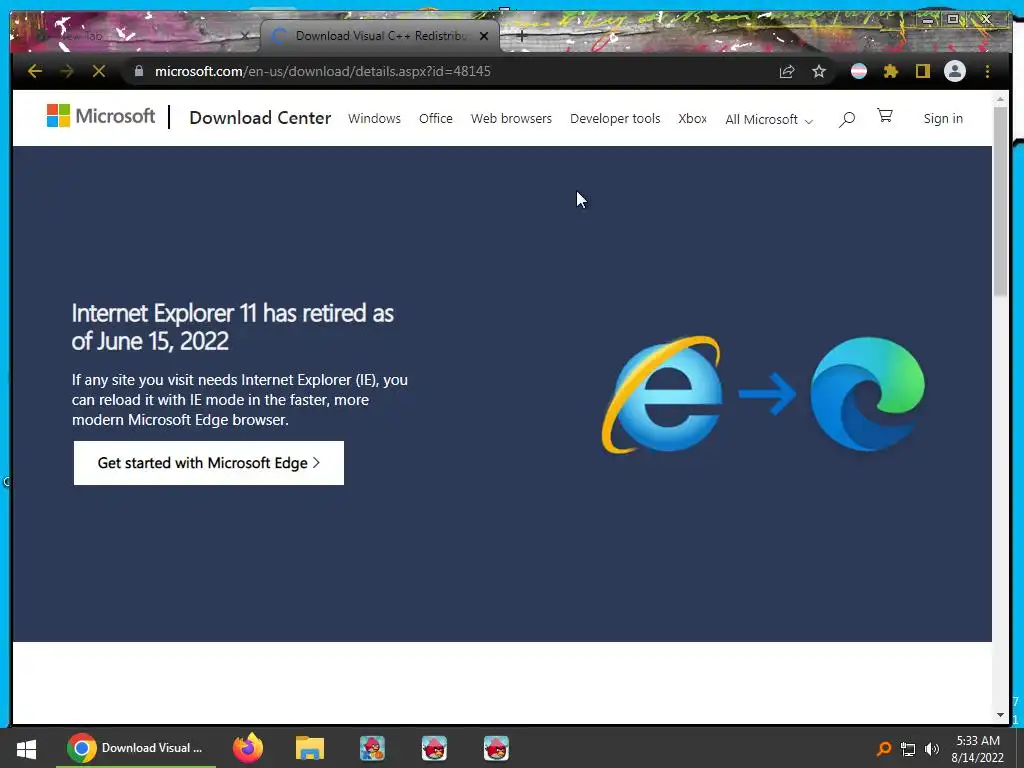Focus the address bar URL
The image size is (1024, 768).
pyautogui.click(x=323, y=71)
